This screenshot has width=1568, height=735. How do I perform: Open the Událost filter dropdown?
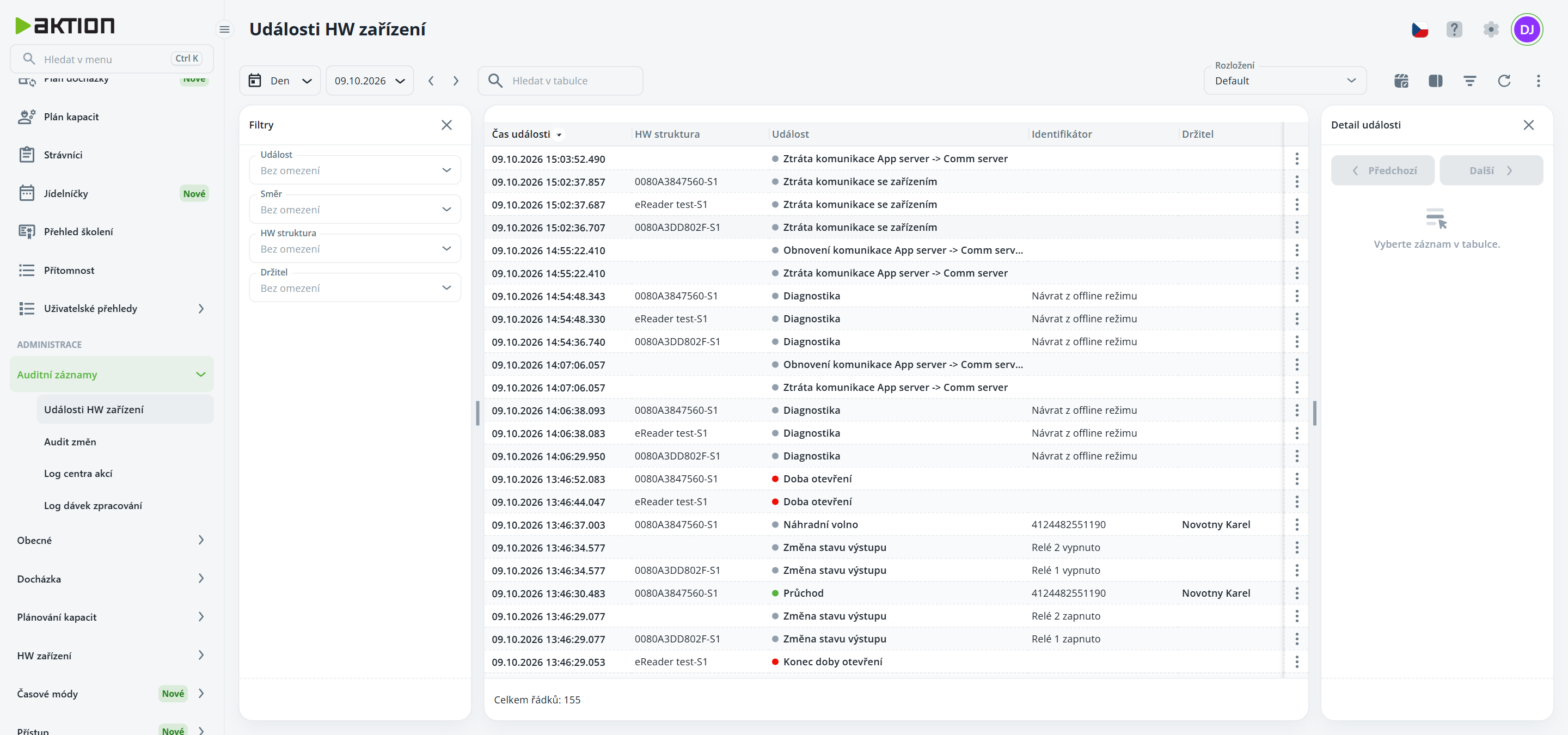click(x=355, y=170)
